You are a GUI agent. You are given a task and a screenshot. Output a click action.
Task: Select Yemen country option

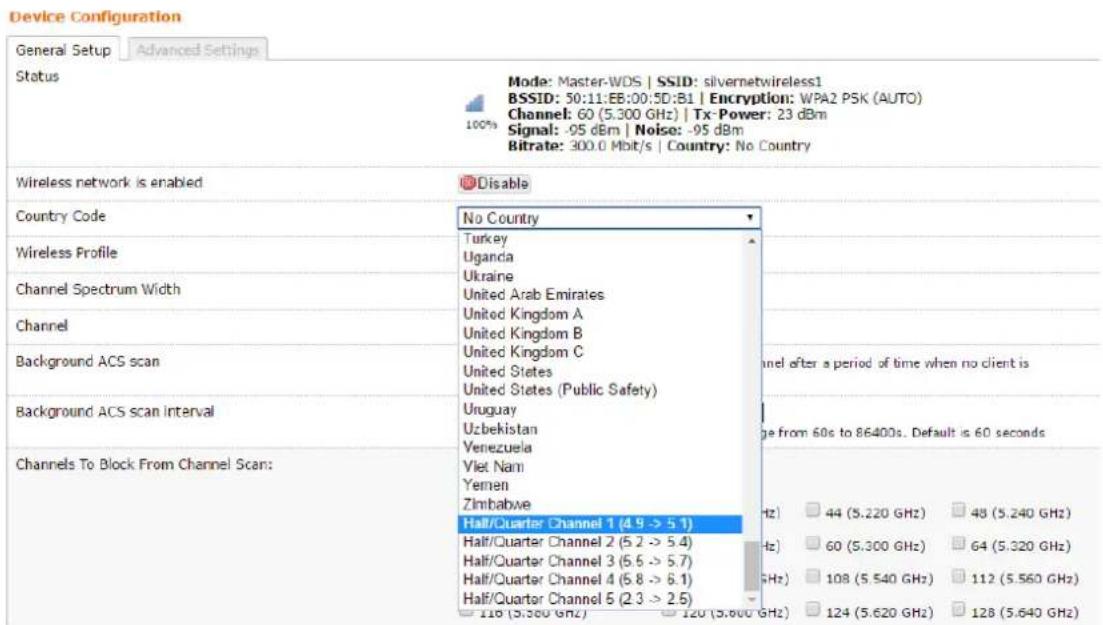pyautogui.click(x=485, y=485)
